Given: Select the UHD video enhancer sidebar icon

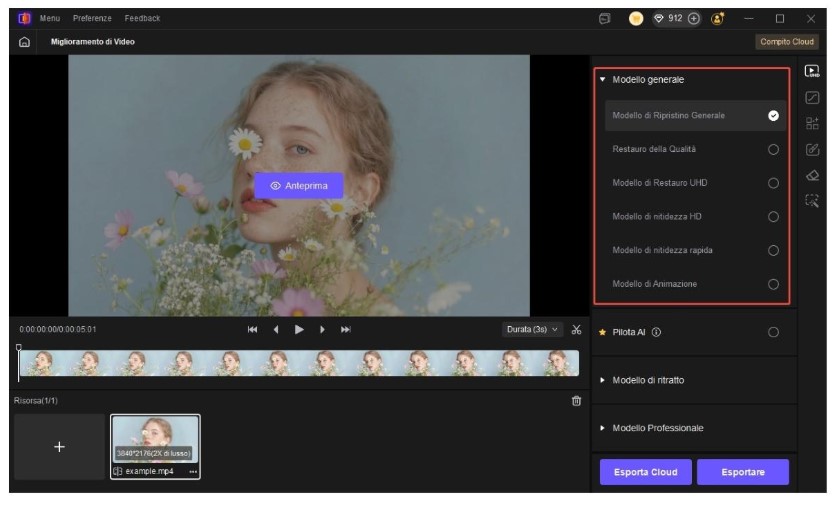Looking at the screenshot, I should pos(812,71).
